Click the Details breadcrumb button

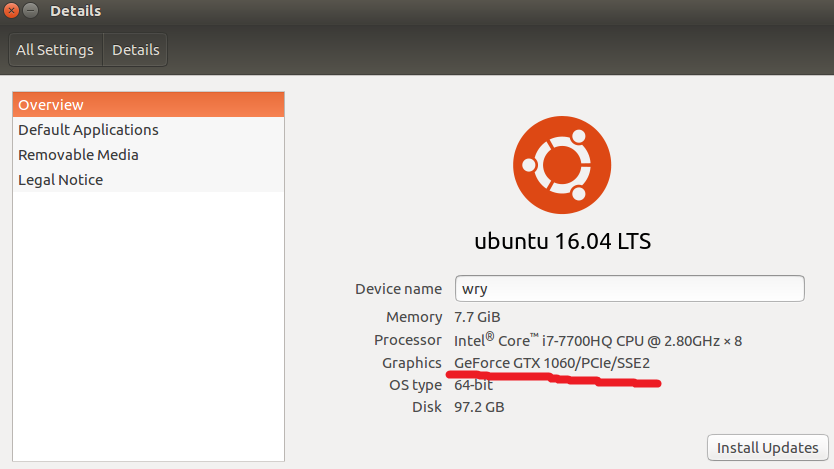(x=136, y=50)
